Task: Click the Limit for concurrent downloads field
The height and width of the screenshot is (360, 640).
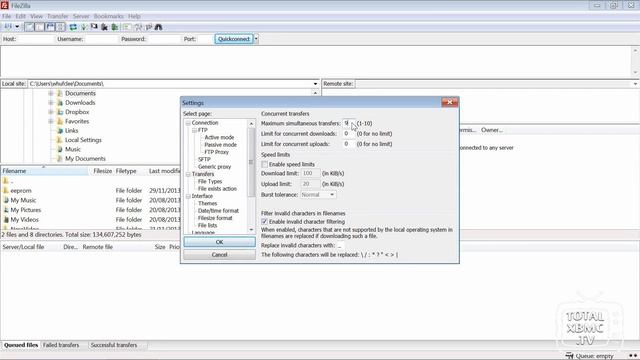Action: coord(349,133)
